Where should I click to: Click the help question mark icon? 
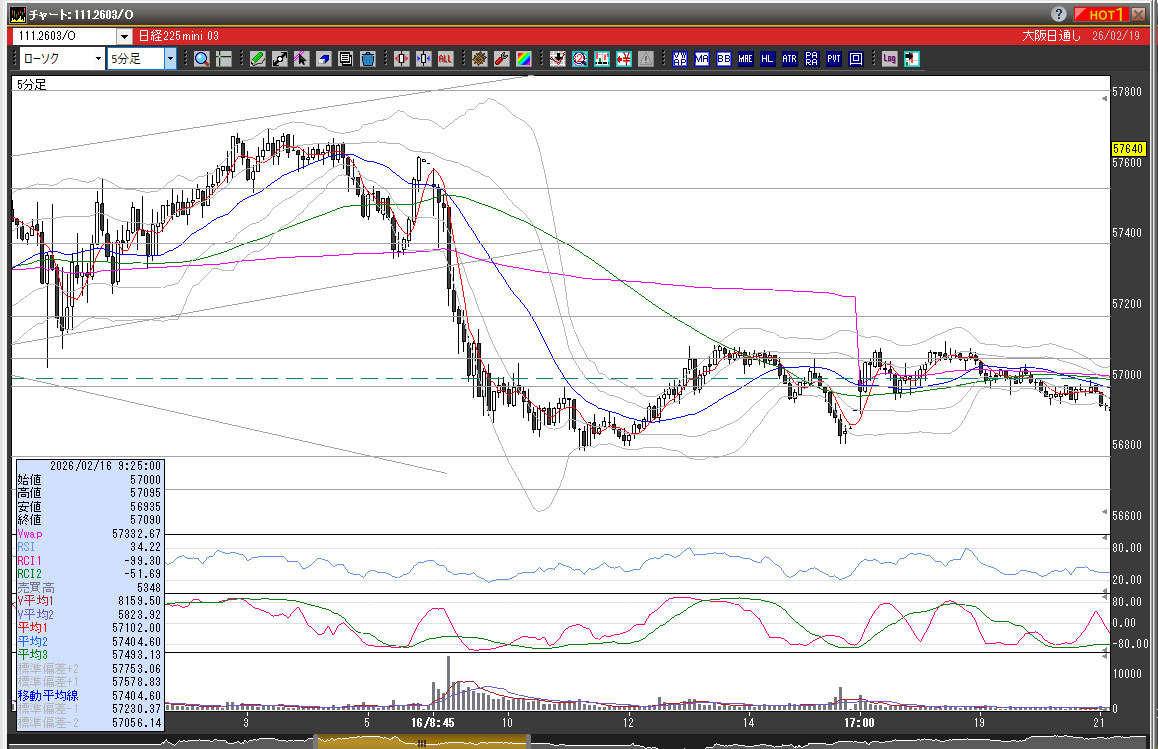pos(1058,14)
